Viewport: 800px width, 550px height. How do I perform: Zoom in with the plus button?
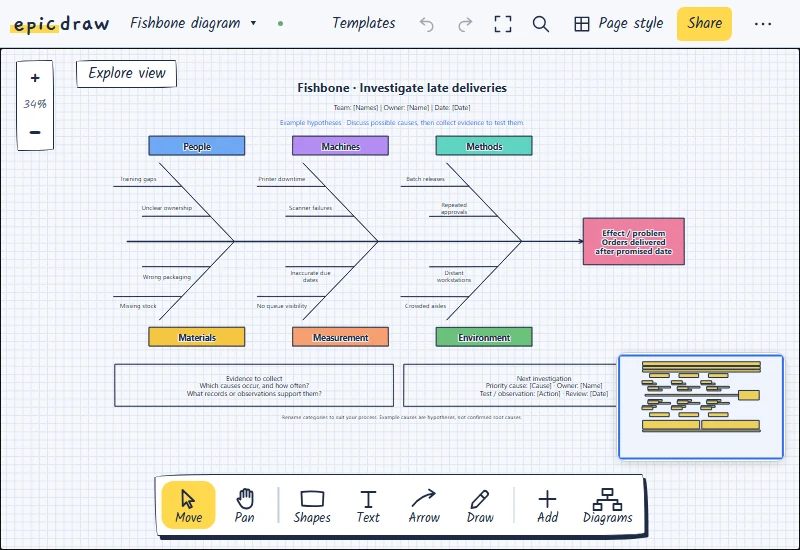click(x=35, y=78)
